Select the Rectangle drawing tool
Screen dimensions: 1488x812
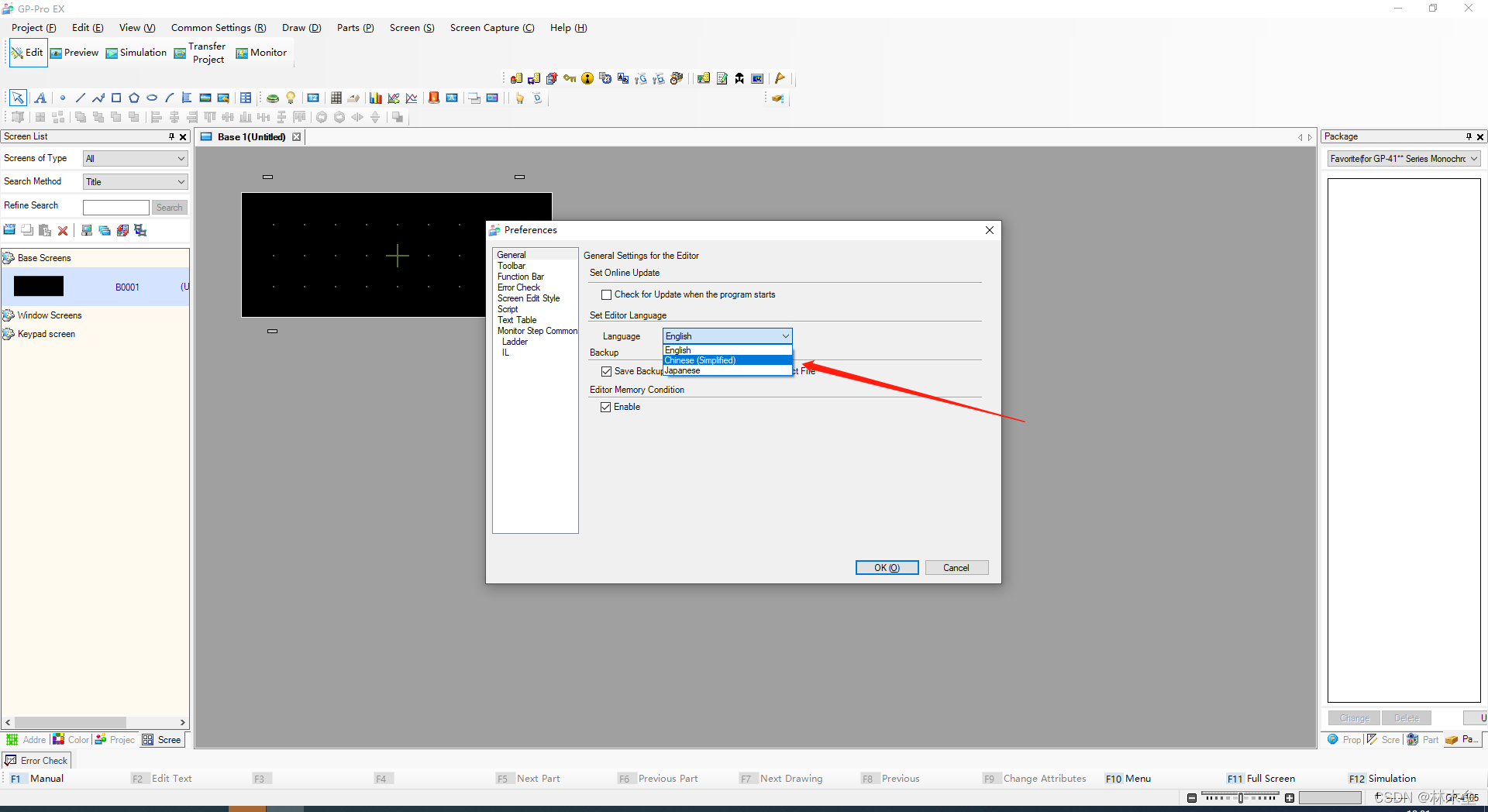click(116, 98)
